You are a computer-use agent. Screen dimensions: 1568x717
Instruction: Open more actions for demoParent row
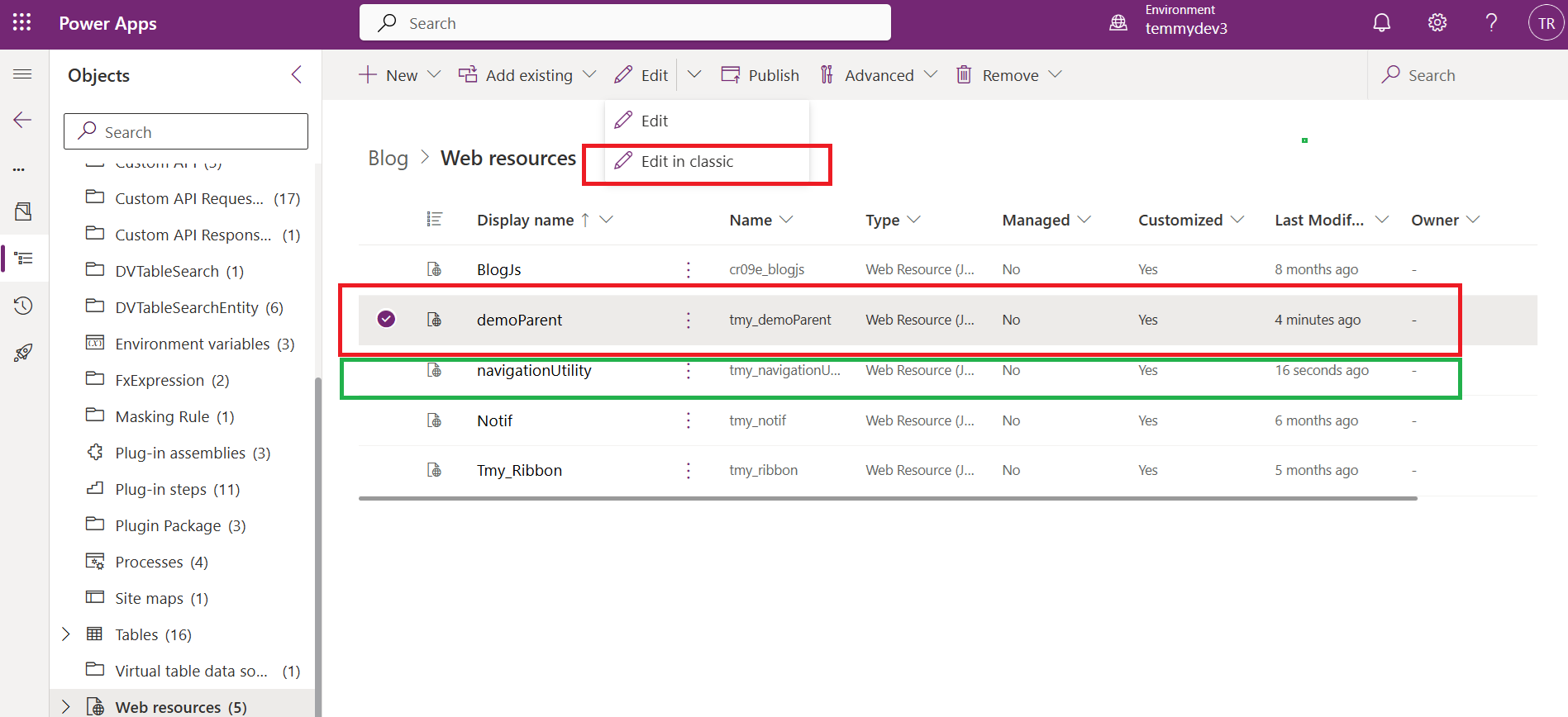pyautogui.click(x=688, y=320)
